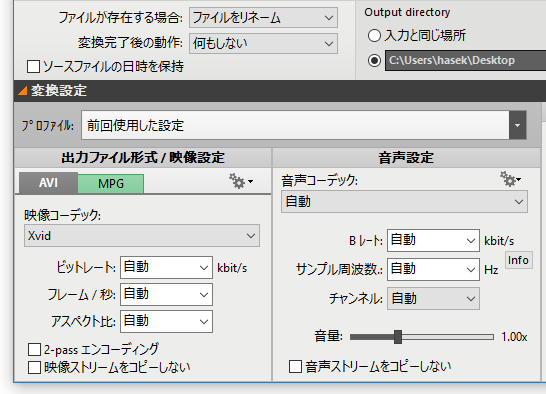Open the フレーム / 秒 combo box
The width and height of the screenshot is (546, 394).
[166, 294]
